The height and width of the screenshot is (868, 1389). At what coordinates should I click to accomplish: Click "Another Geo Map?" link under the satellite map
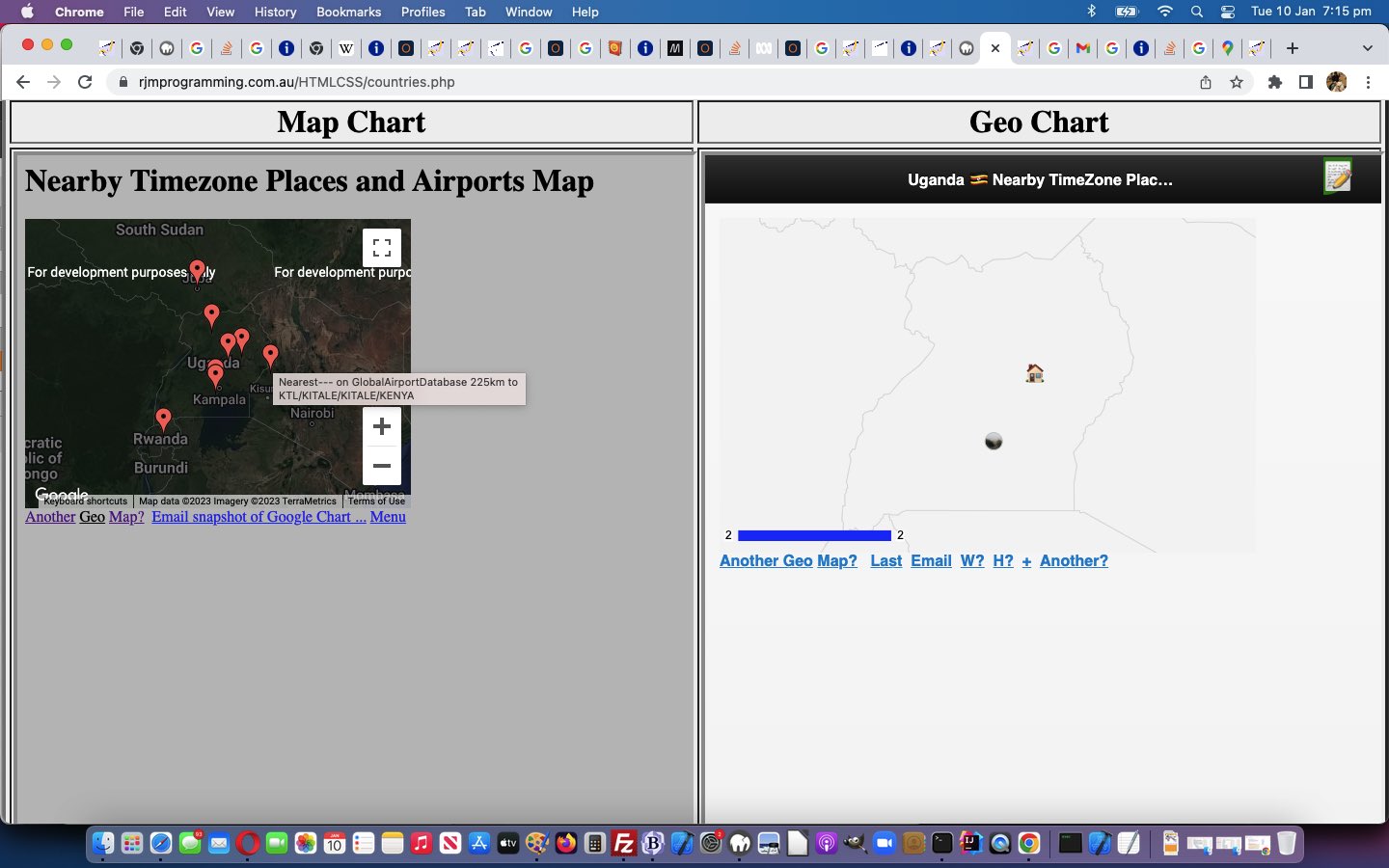click(x=84, y=517)
